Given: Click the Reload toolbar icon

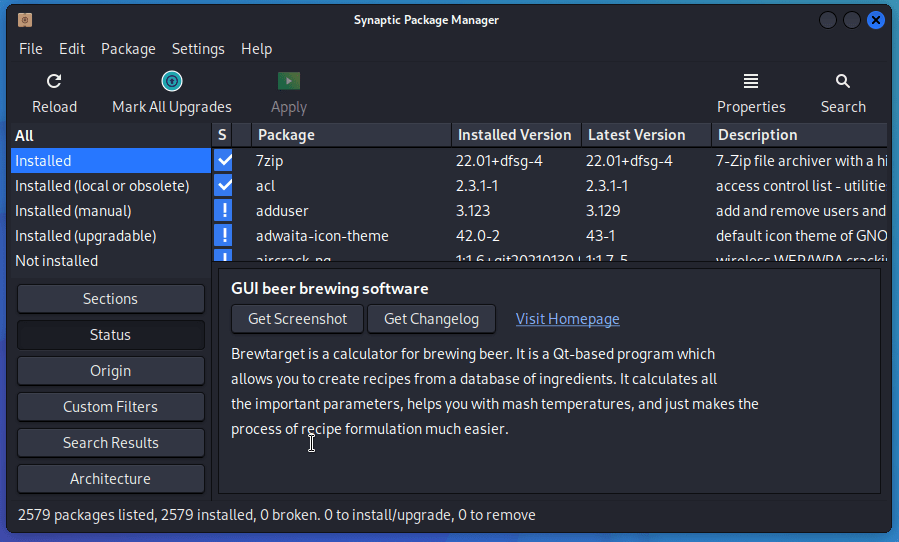Looking at the screenshot, I should [x=54, y=82].
